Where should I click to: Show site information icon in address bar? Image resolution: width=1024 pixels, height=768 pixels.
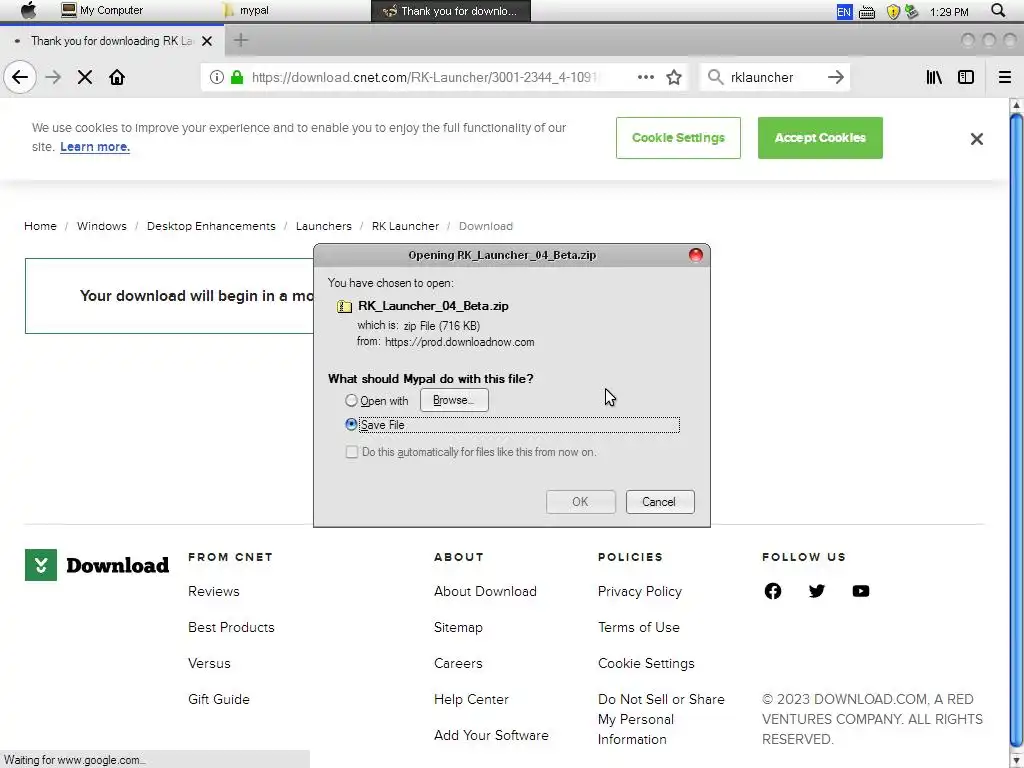click(216, 77)
